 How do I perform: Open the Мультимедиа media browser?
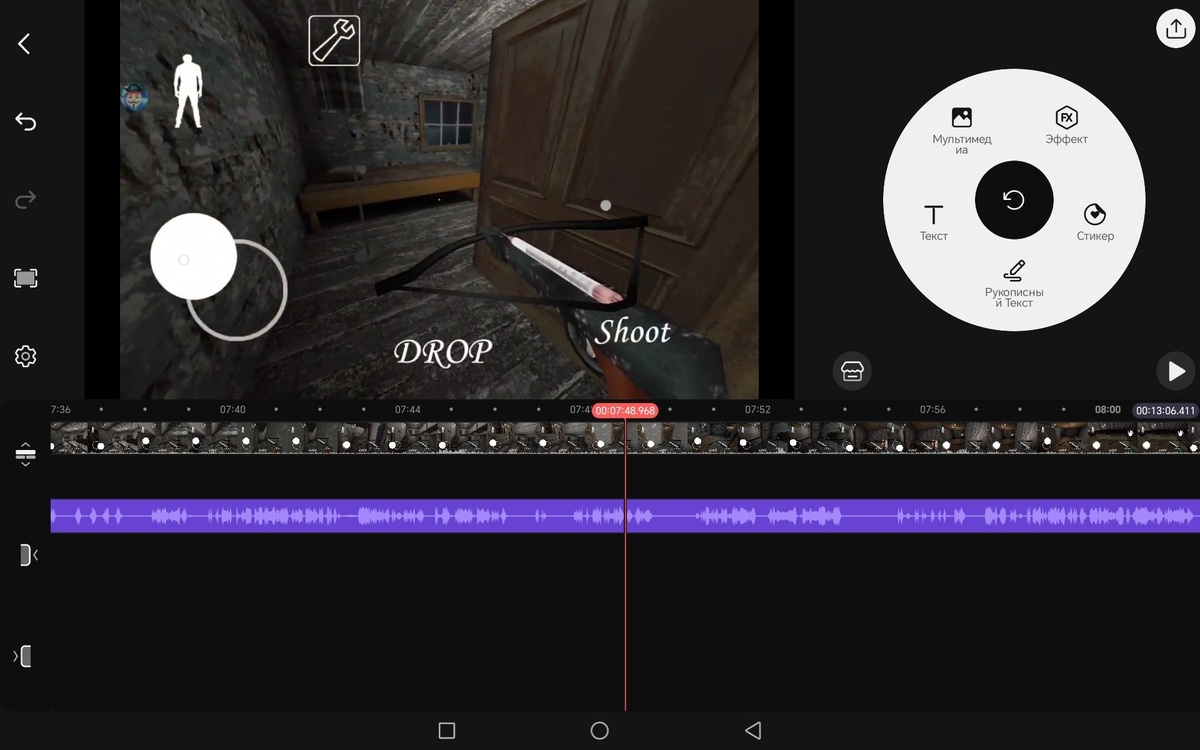961,131
